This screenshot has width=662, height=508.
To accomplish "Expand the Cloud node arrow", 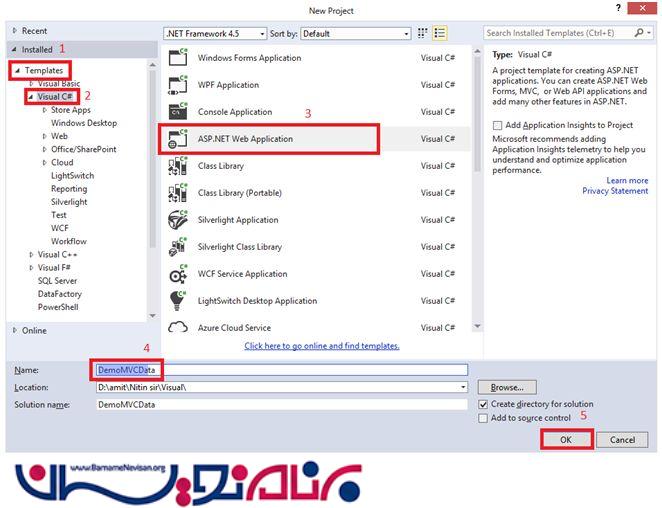I will pos(44,162).
